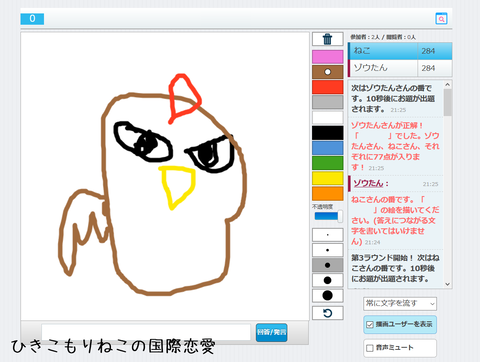Select the pink color swatch
This screenshot has height=362, width=480.
click(327, 57)
